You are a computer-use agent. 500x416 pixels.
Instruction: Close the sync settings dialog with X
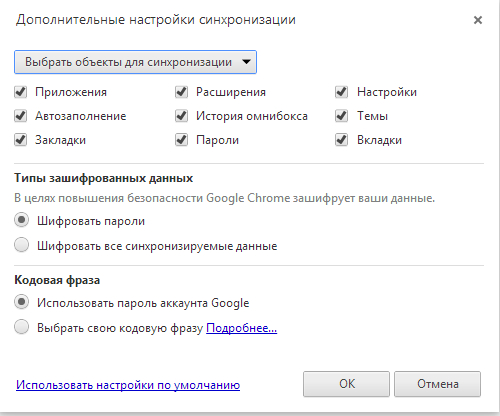pos(478,20)
